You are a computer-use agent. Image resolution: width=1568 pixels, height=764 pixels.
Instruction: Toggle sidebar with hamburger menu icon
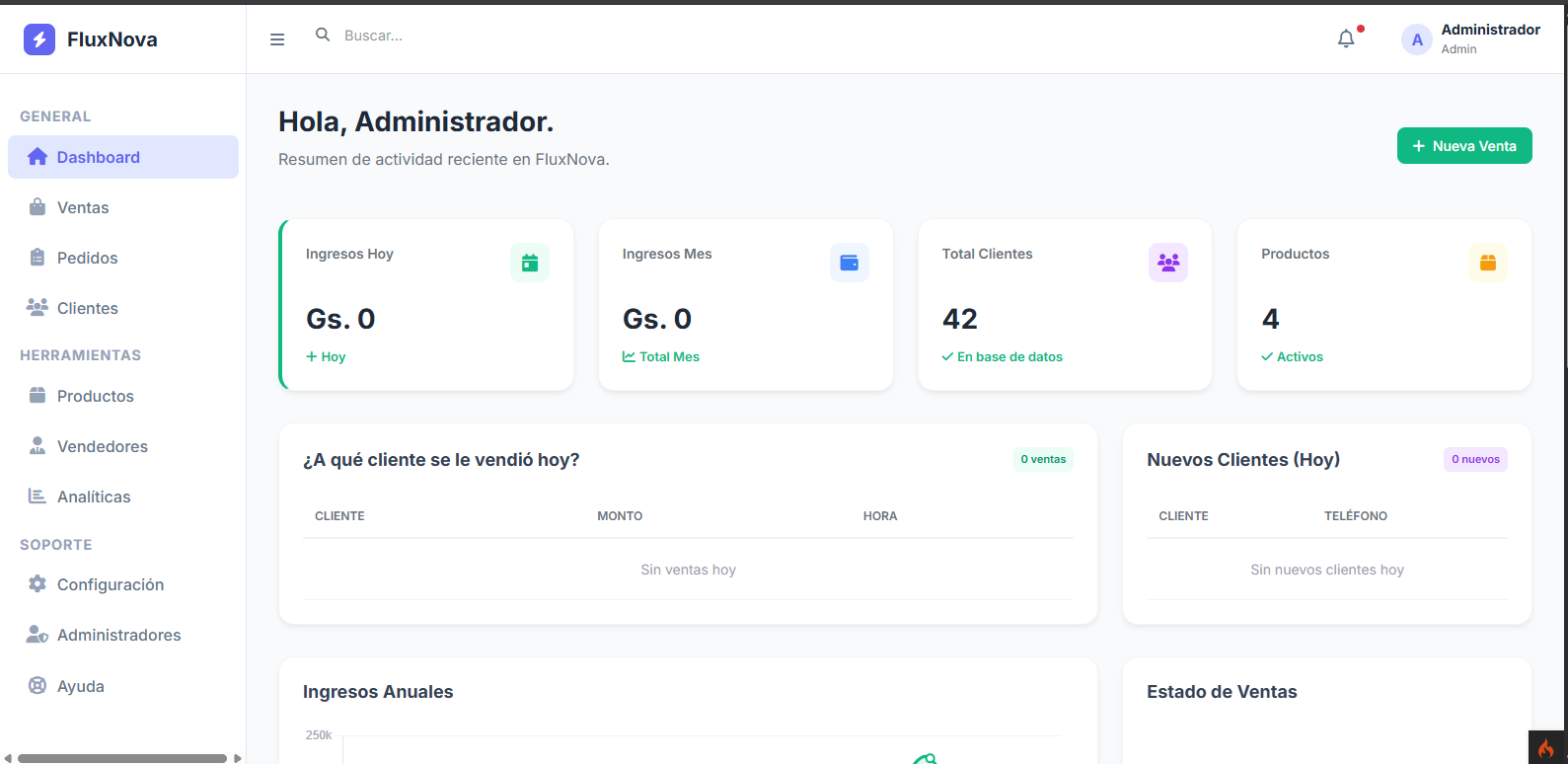tap(277, 39)
